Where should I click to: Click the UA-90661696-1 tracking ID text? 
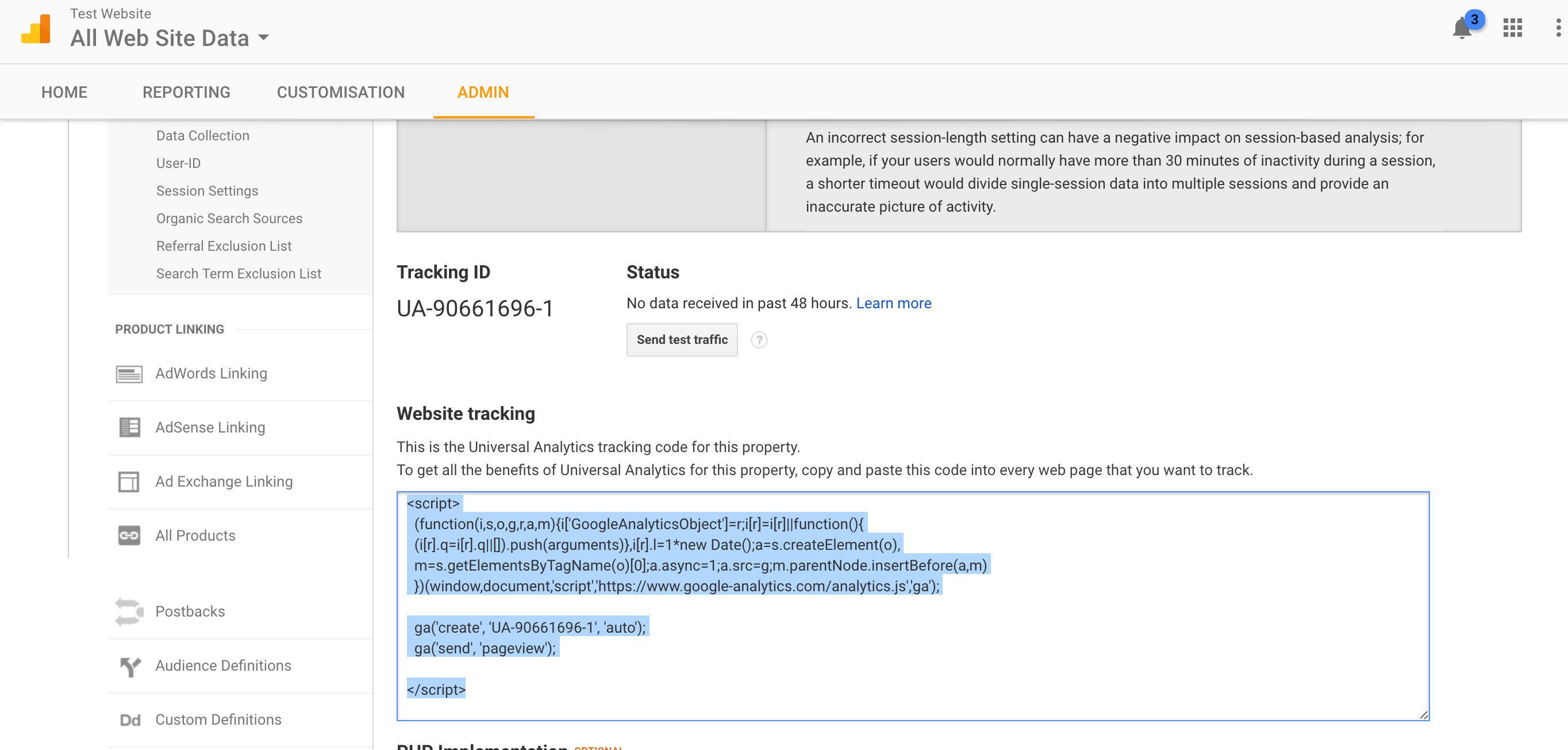coord(475,308)
